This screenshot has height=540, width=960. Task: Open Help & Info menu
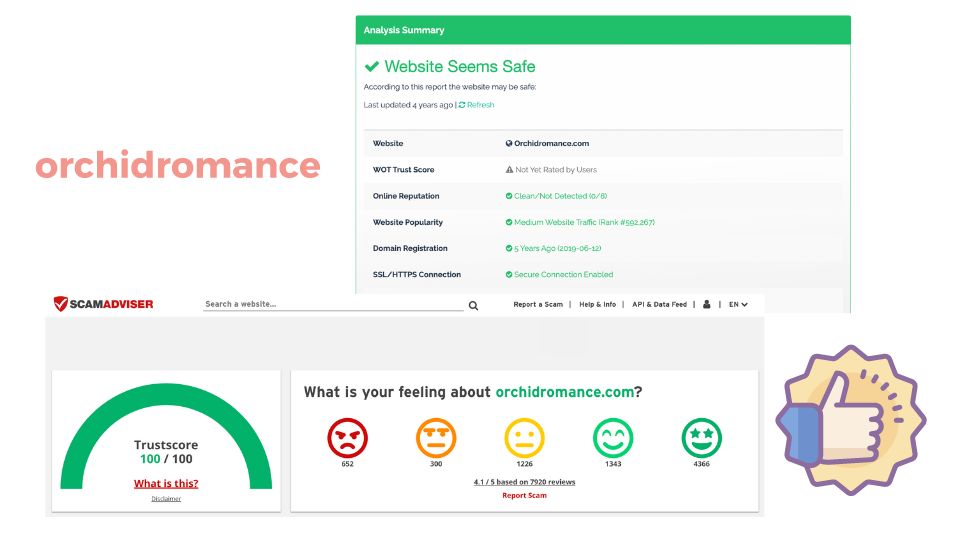click(597, 304)
